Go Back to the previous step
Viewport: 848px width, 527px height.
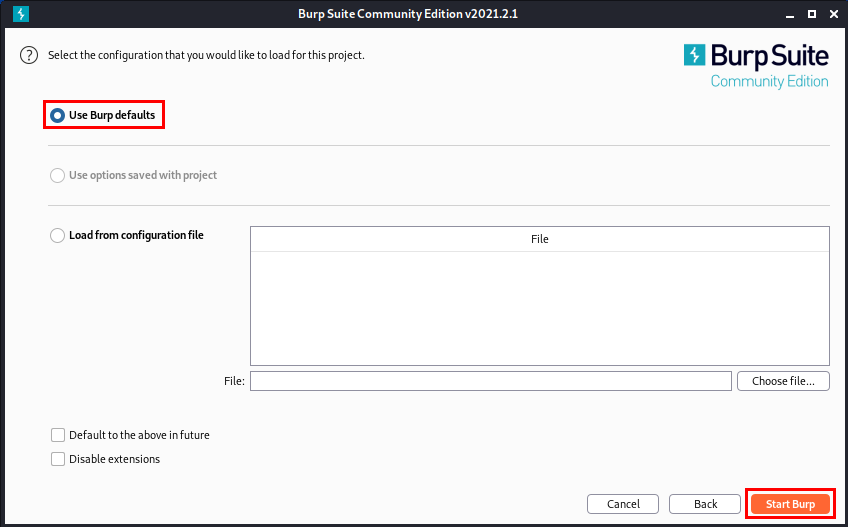tap(705, 504)
